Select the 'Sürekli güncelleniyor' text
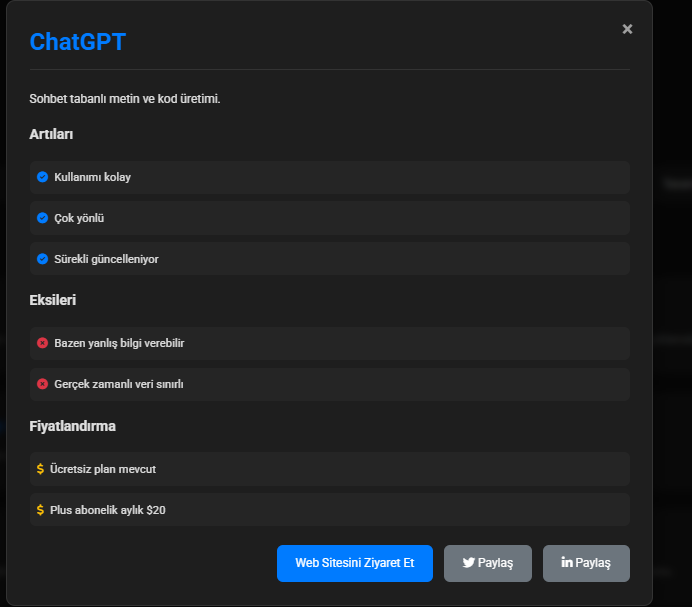The height and width of the screenshot is (607, 692). click(106, 259)
